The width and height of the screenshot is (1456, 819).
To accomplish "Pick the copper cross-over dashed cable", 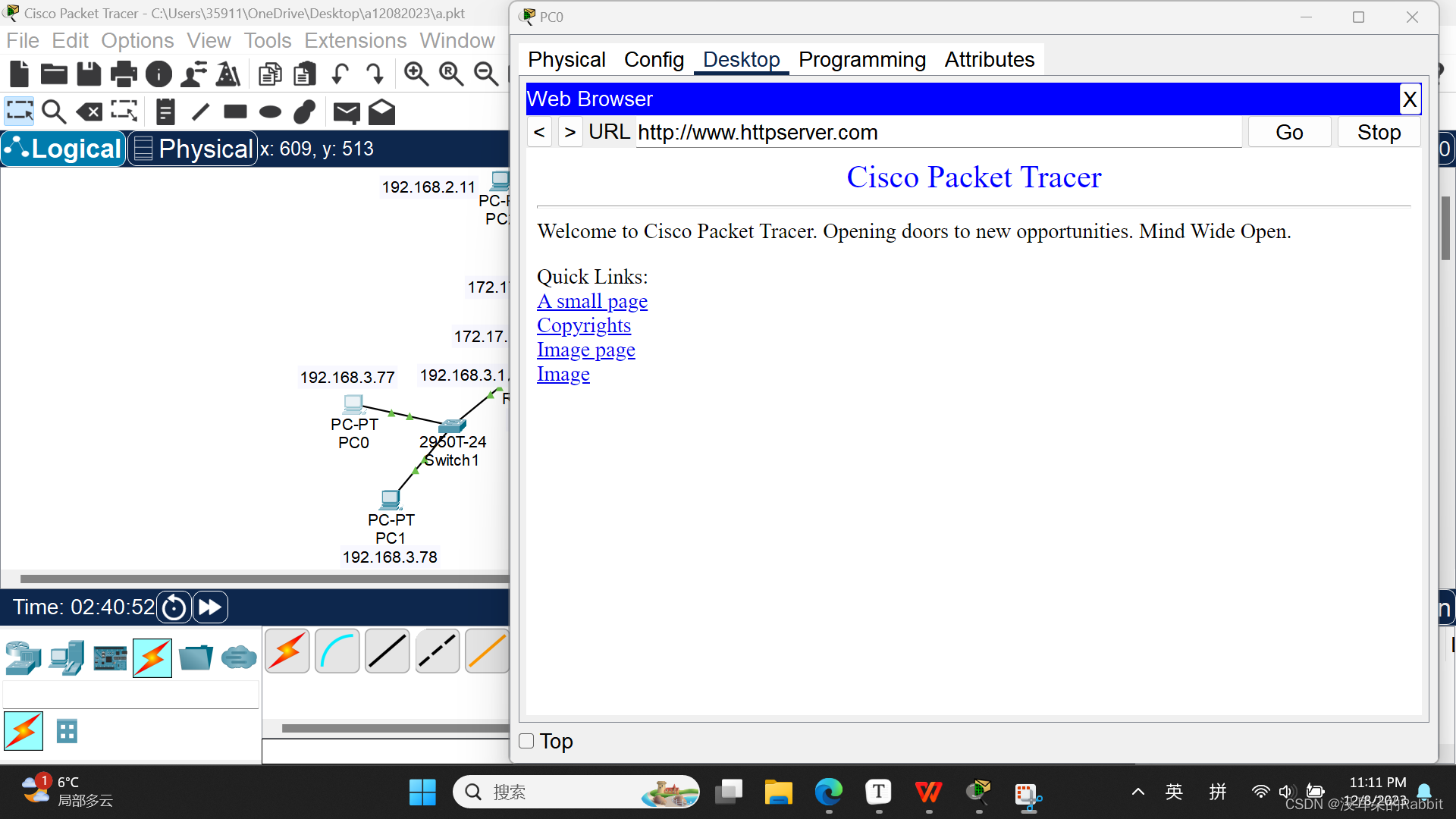I will click(x=438, y=651).
